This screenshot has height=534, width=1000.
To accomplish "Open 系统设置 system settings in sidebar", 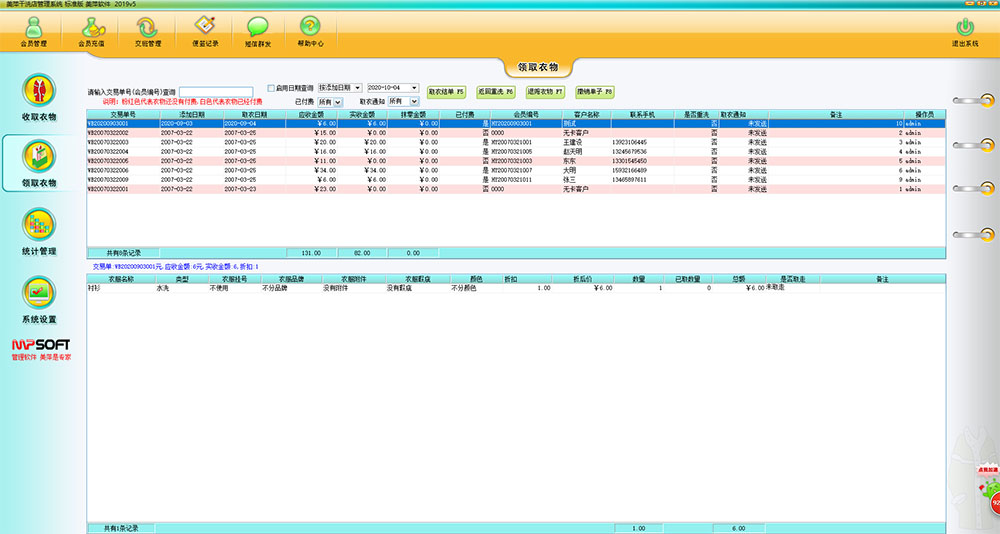I will click(x=39, y=299).
